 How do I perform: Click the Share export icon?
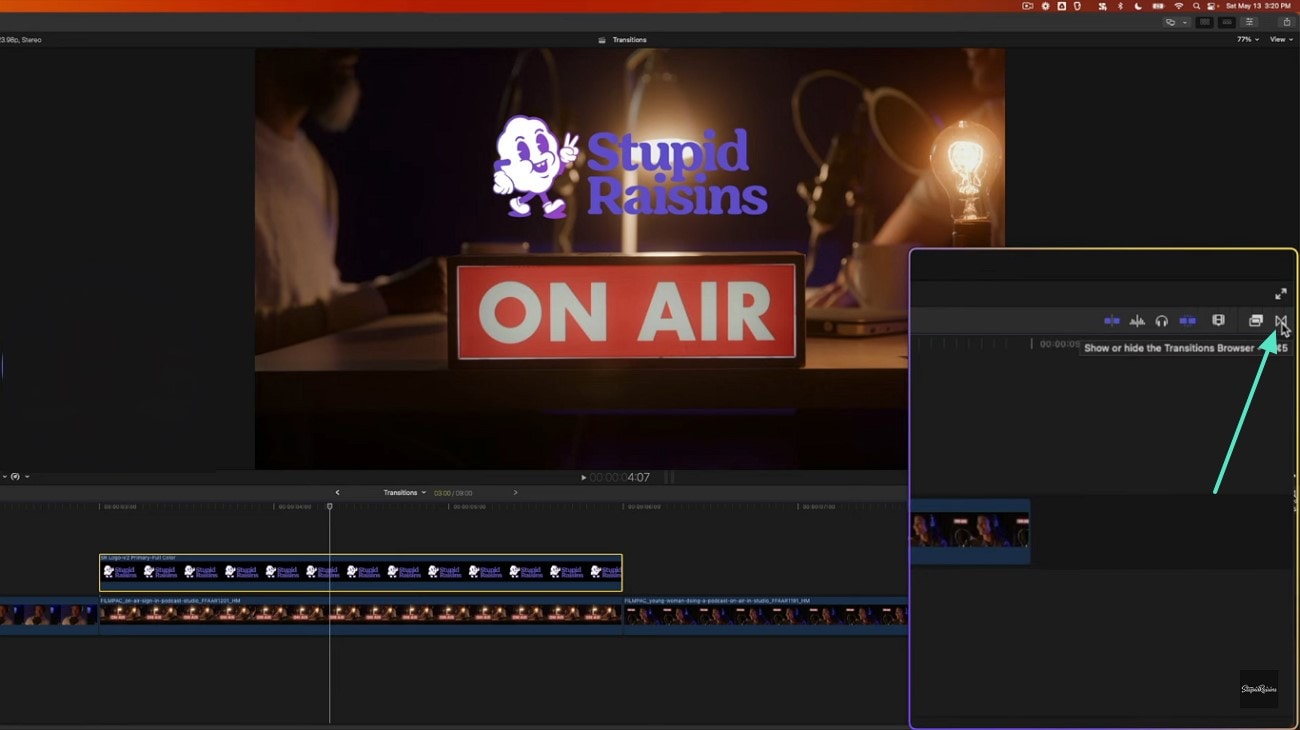point(1287,22)
